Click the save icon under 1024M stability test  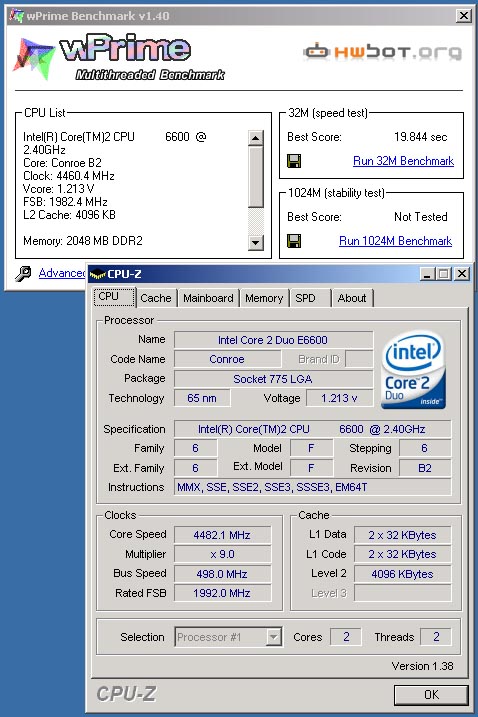coord(294,241)
